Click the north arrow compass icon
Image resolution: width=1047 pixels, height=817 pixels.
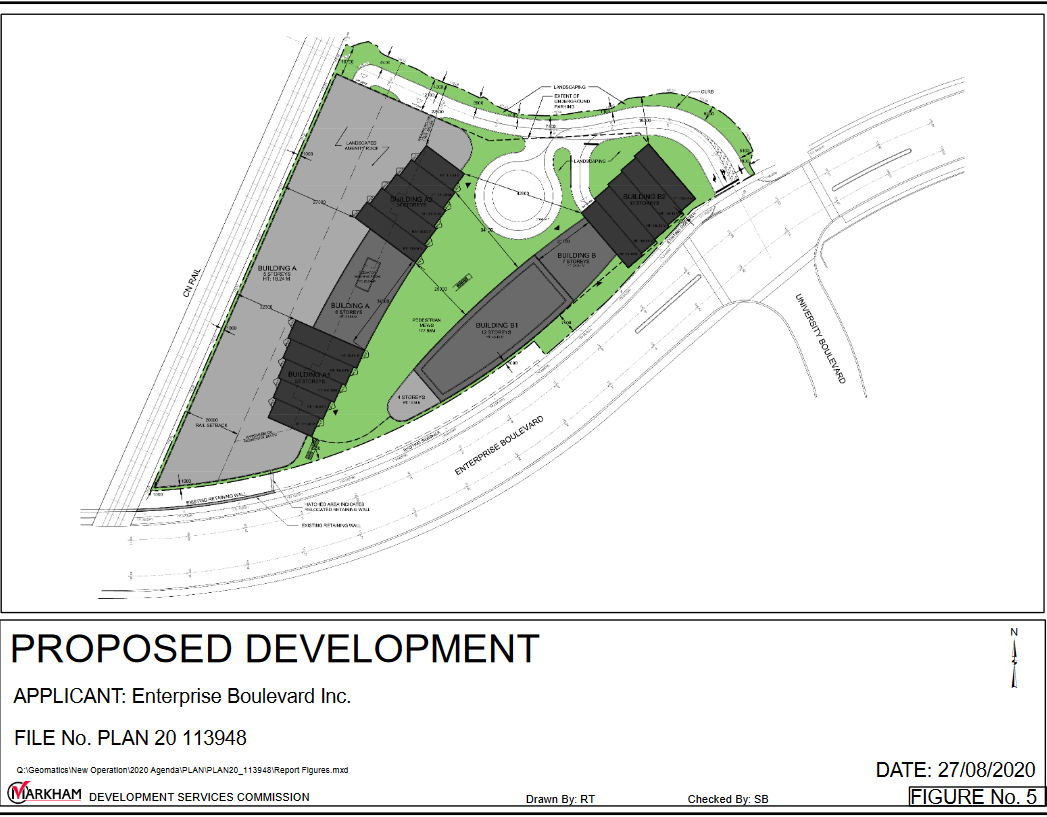click(1014, 657)
